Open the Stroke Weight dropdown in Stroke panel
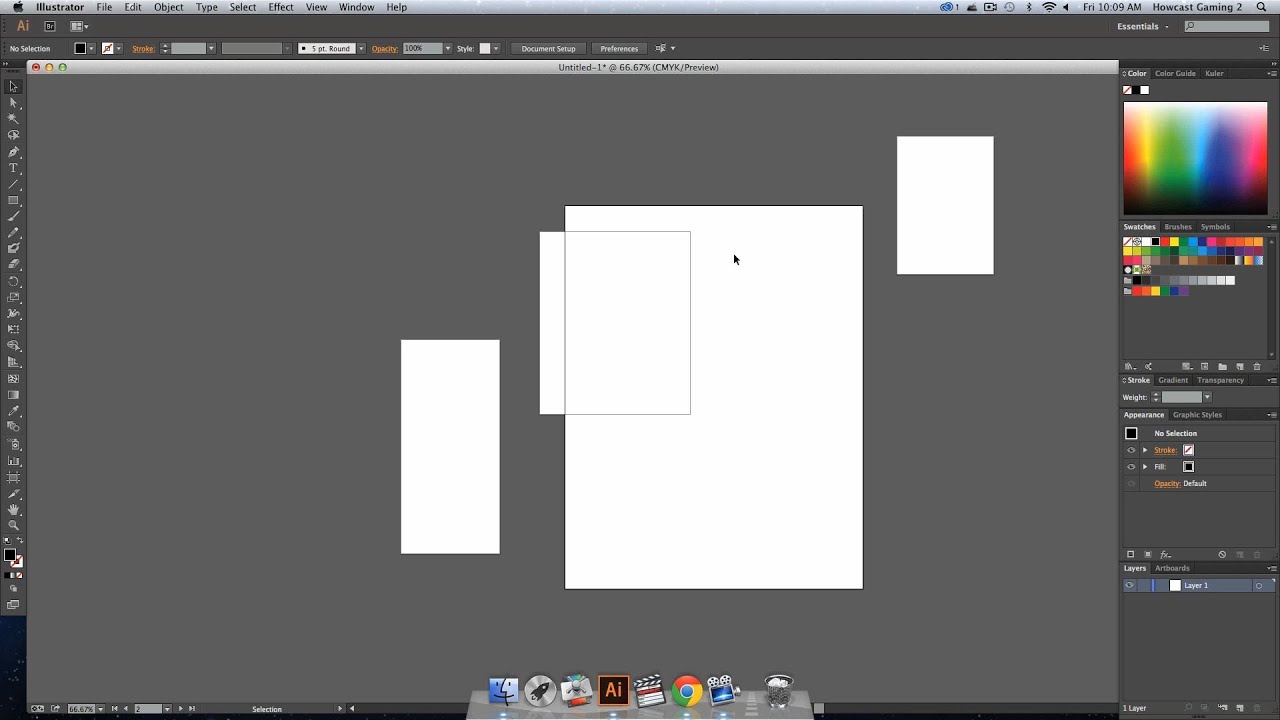Viewport: 1280px width, 720px height. tap(1207, 397)
